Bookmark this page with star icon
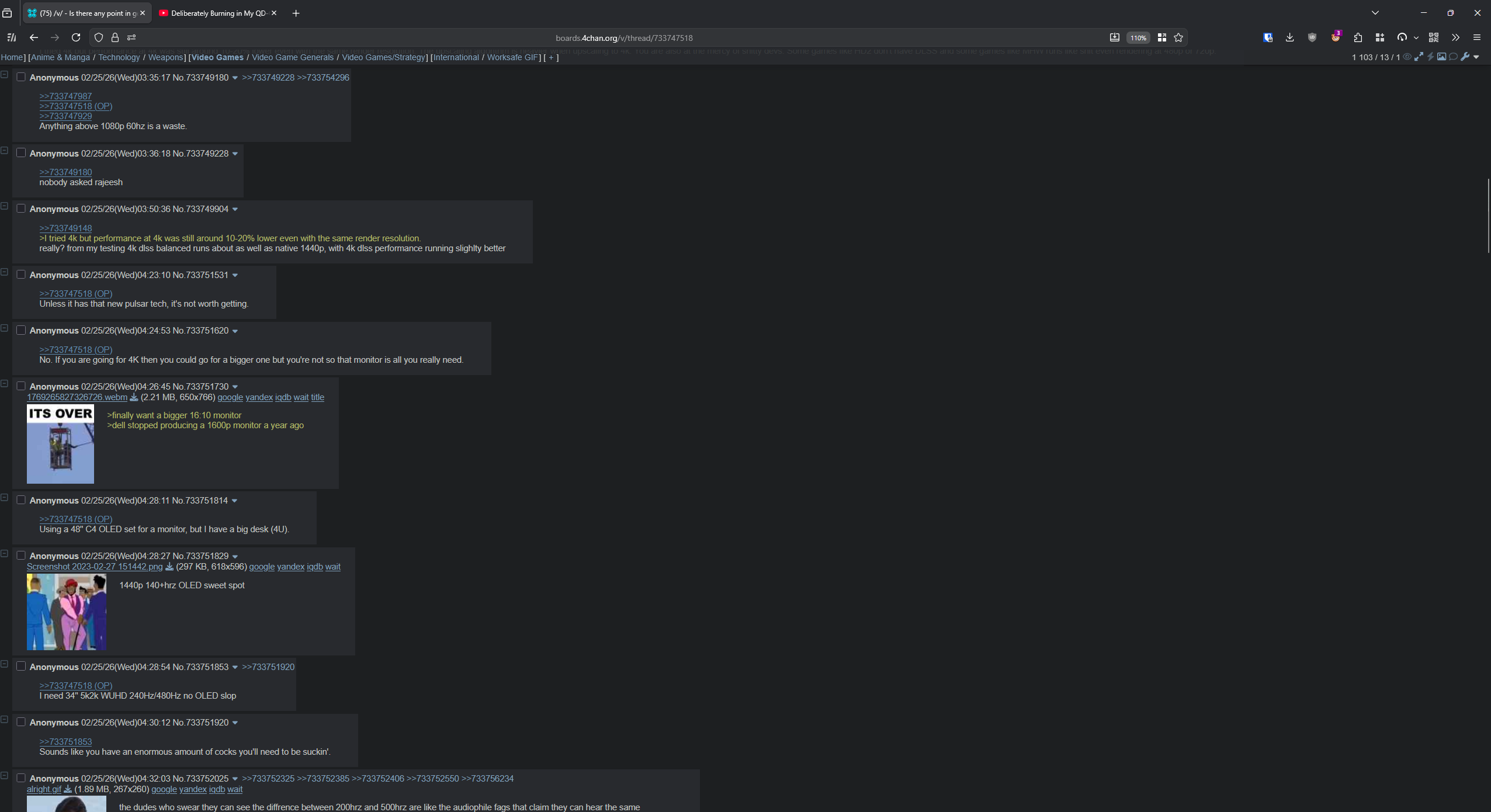1491x812 pixels. 1178,37
